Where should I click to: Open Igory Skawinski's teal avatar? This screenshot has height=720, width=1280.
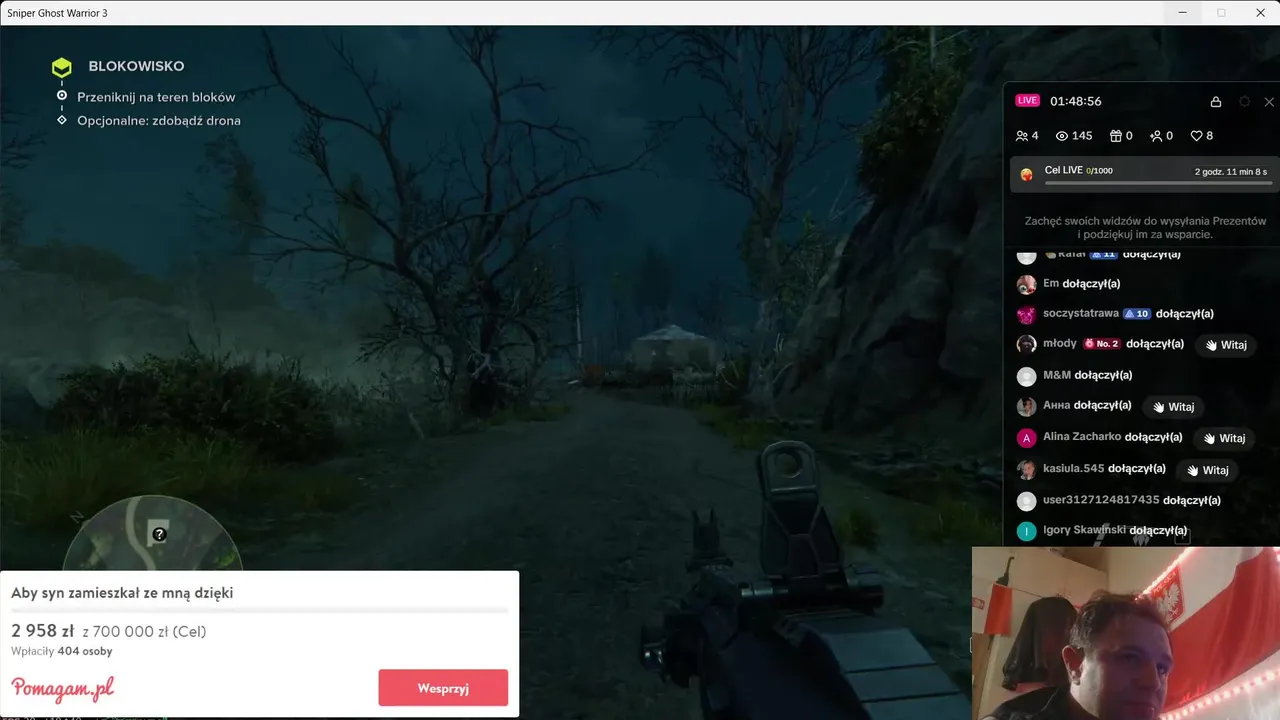(1026, 532)
